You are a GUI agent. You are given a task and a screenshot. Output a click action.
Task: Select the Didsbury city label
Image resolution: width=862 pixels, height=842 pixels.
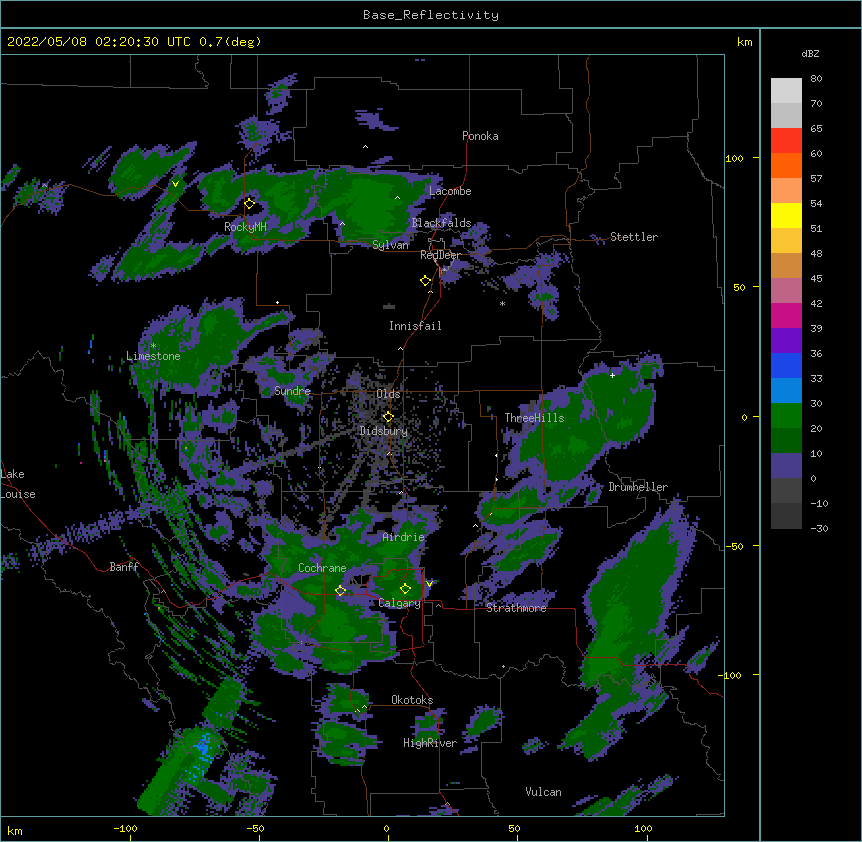tap(383, 431)
